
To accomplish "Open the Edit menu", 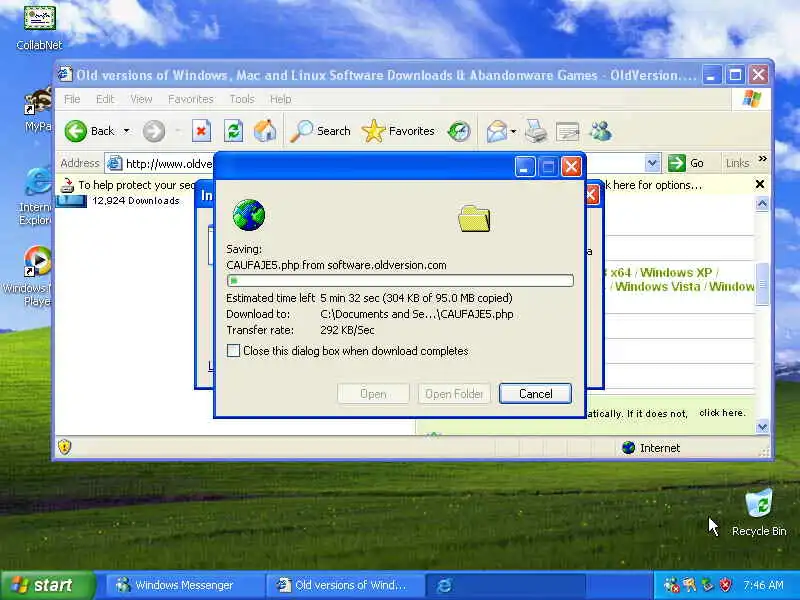I will tap(105, 99).
